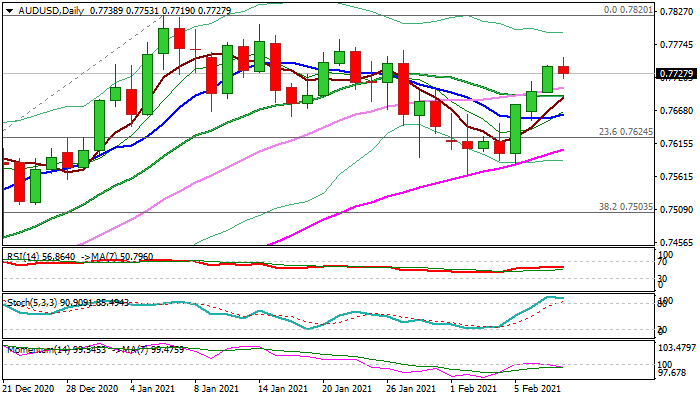This screenshot has height=400, width=700.
Task: Click the 0.76680 price axis label
Action: [676, 111]
